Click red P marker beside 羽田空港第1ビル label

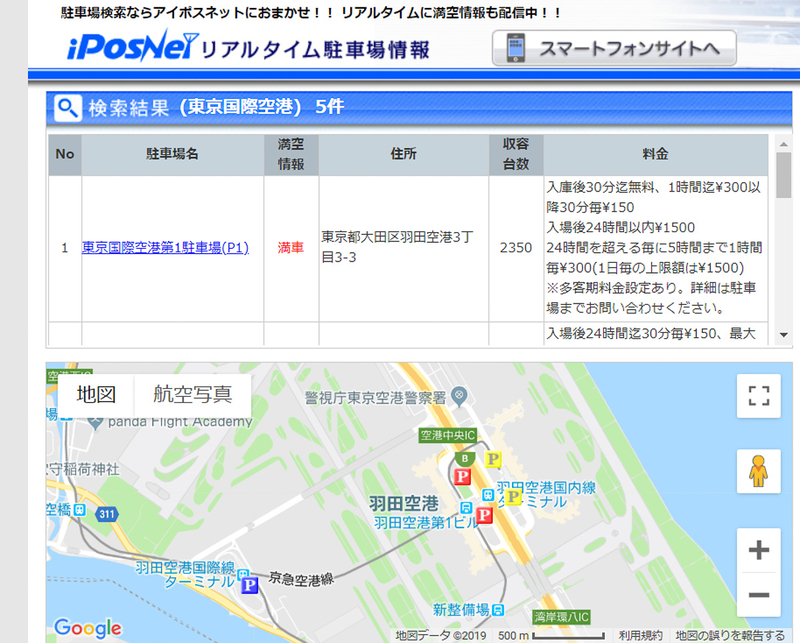[x=484, y=515]
